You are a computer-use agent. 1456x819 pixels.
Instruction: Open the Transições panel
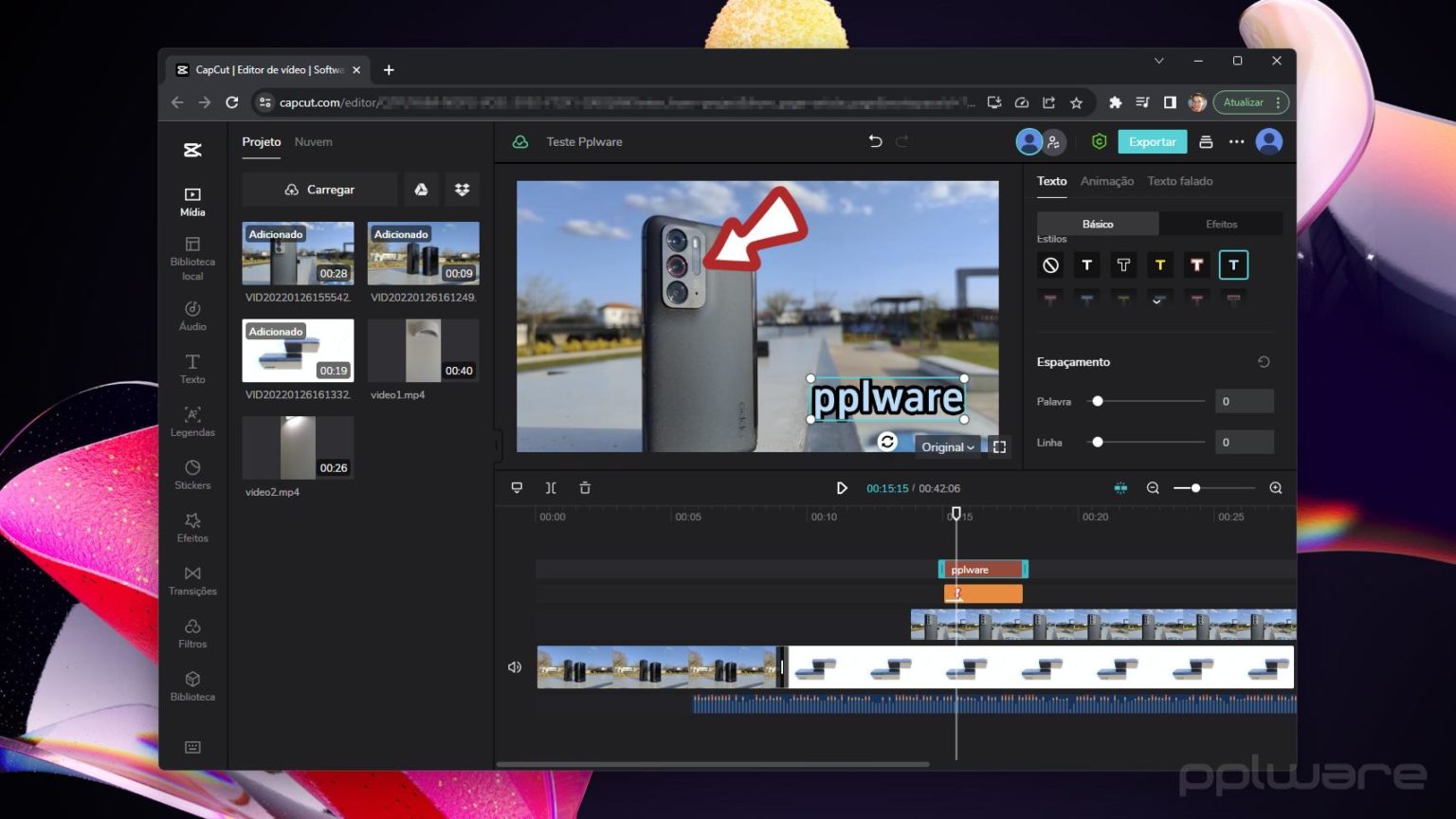pos(192,580)
